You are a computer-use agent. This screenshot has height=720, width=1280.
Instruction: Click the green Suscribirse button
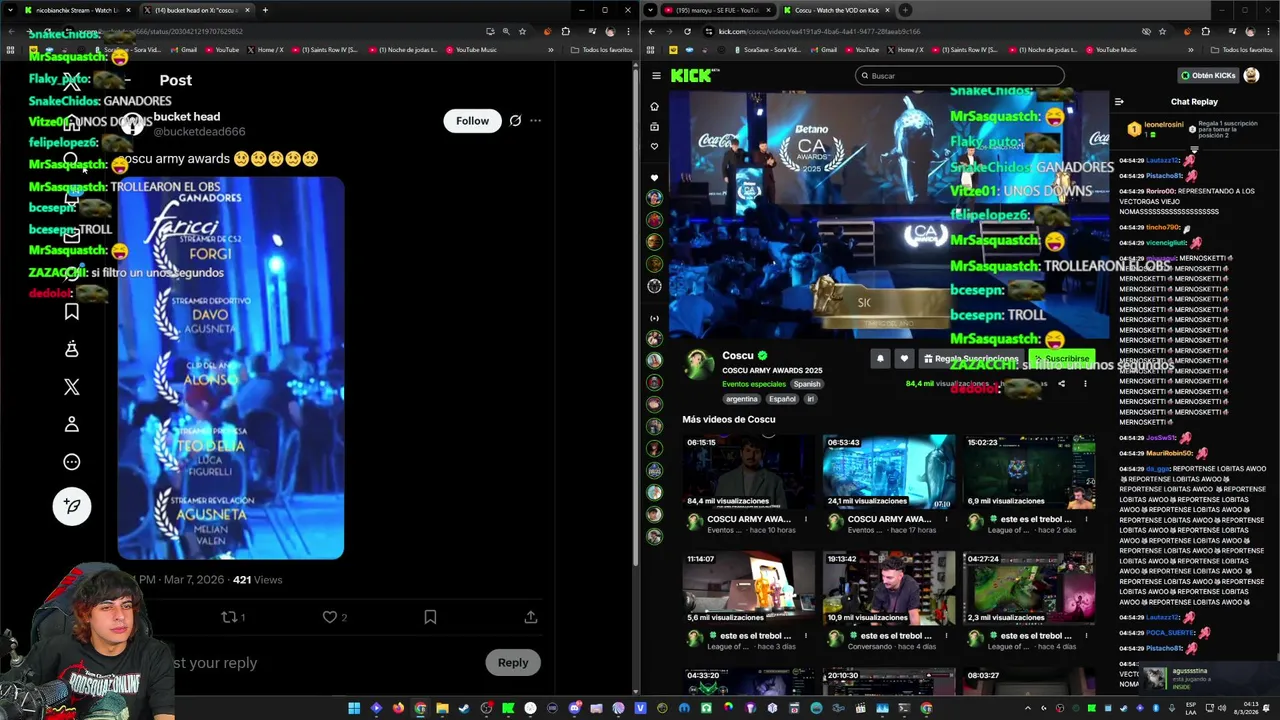1061,358
